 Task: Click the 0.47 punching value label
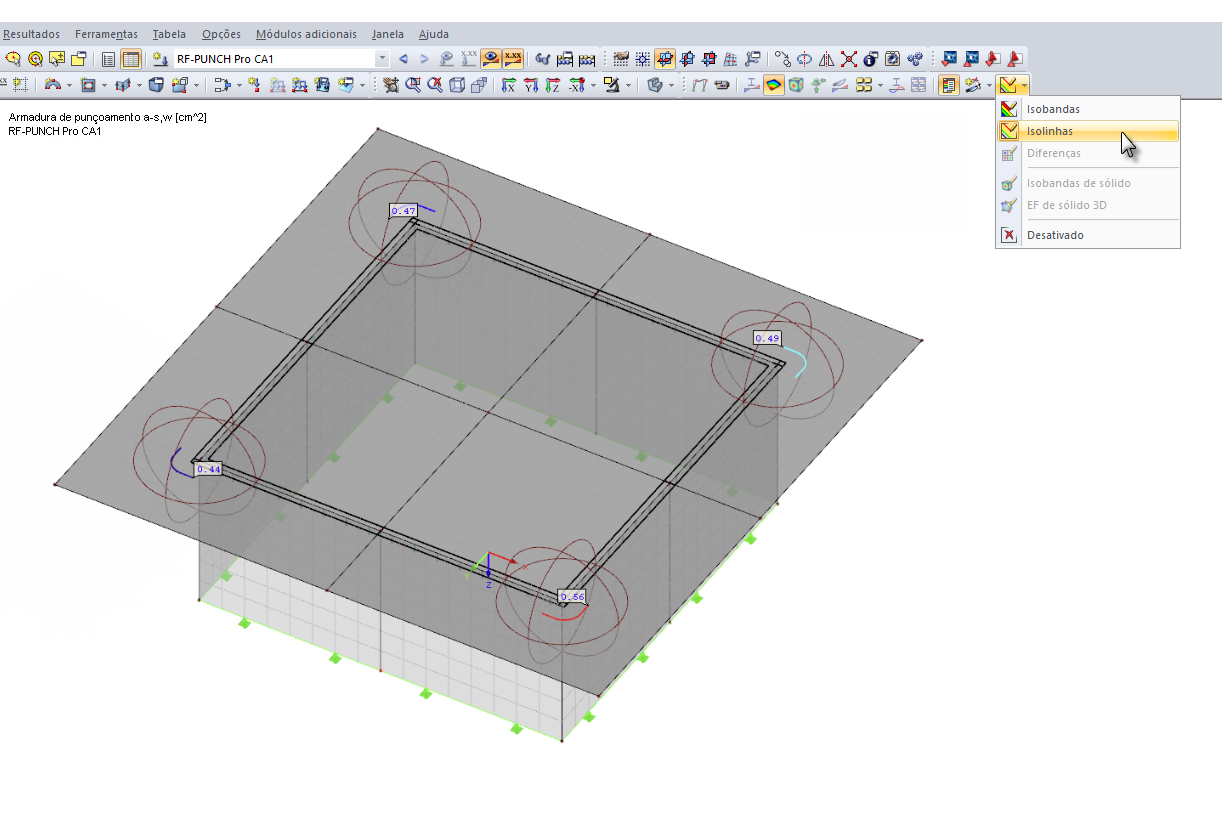[404, 211]
